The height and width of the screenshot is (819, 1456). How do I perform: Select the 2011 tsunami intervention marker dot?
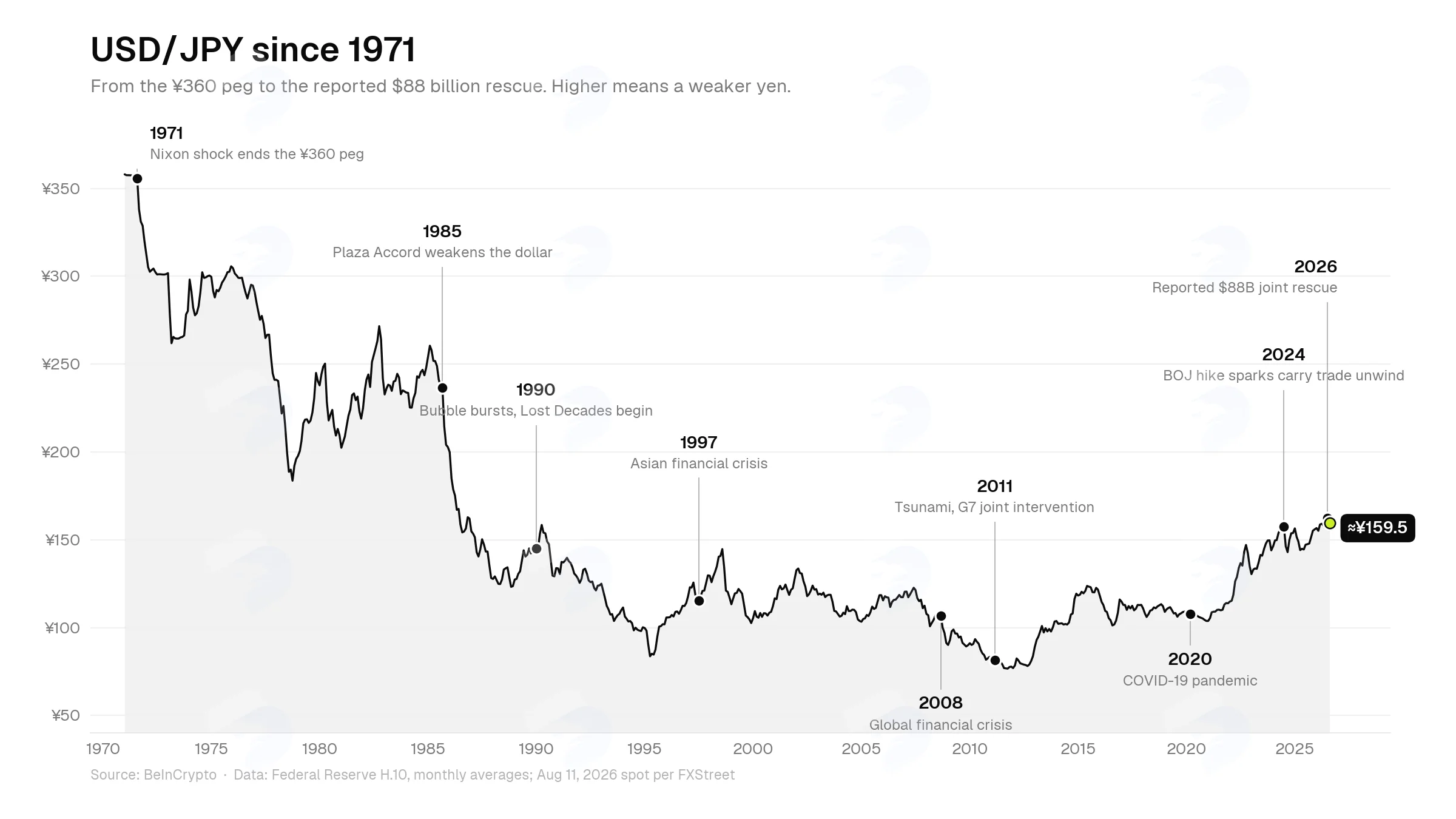[x=995, y=660]
